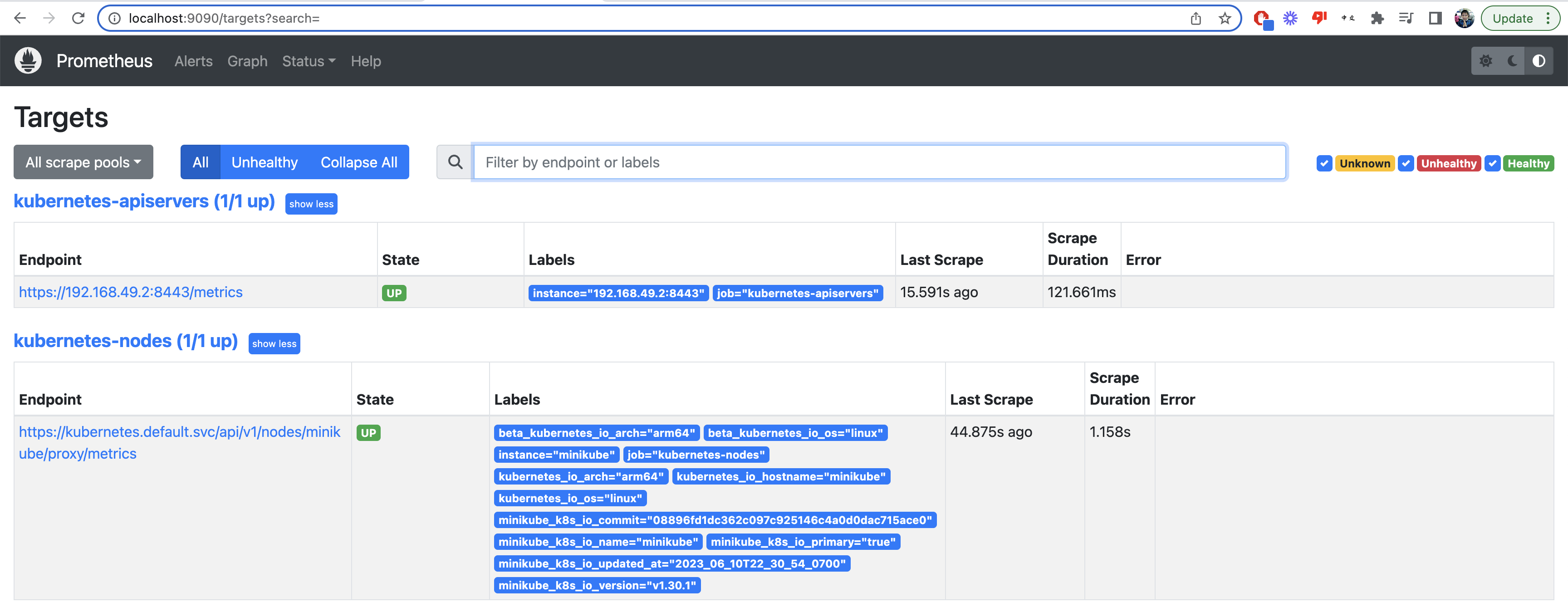Click the auto theme contrast icon
1568x607 pixels.
(x=1539, y=60)
